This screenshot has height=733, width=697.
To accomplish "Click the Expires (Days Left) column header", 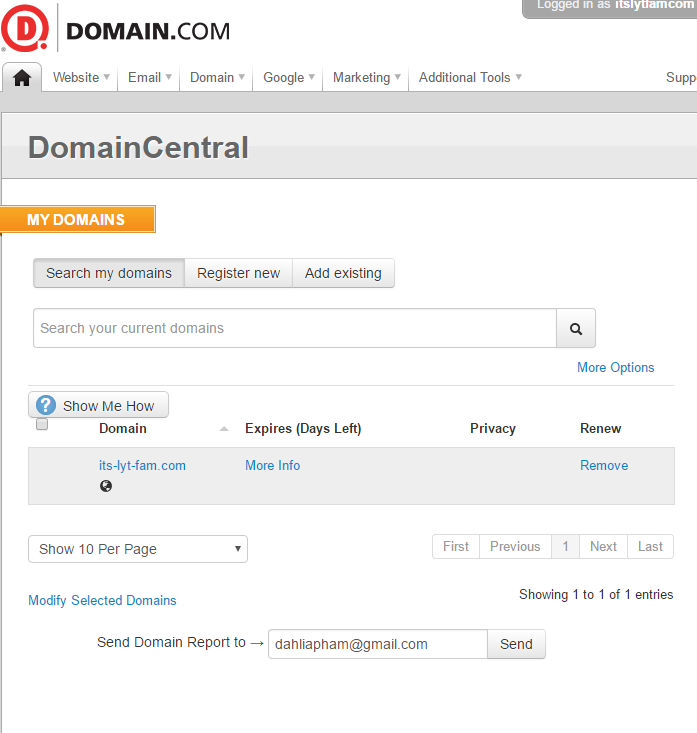I will [x=303, y=429].
